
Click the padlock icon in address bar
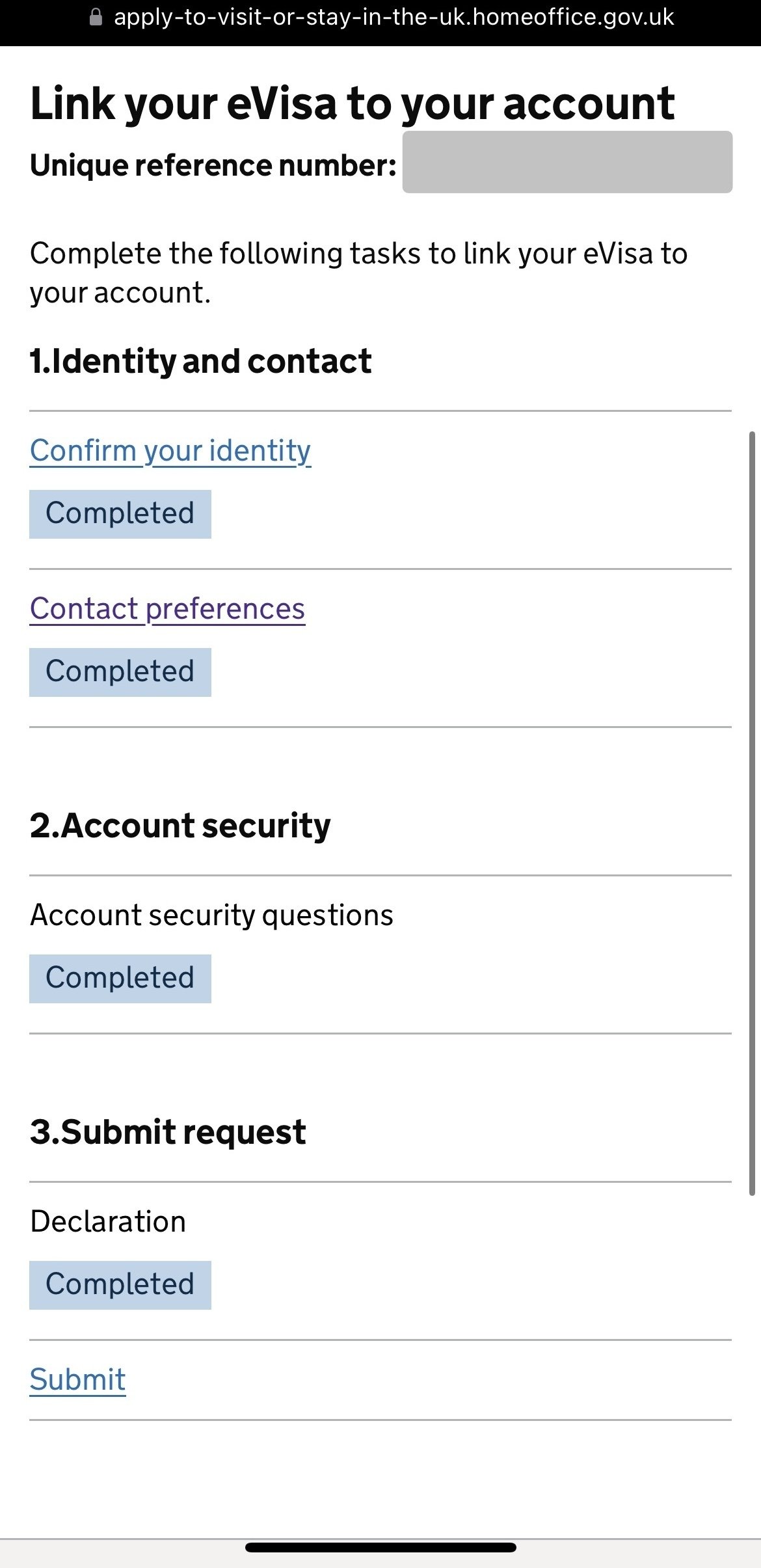point(96,17)
